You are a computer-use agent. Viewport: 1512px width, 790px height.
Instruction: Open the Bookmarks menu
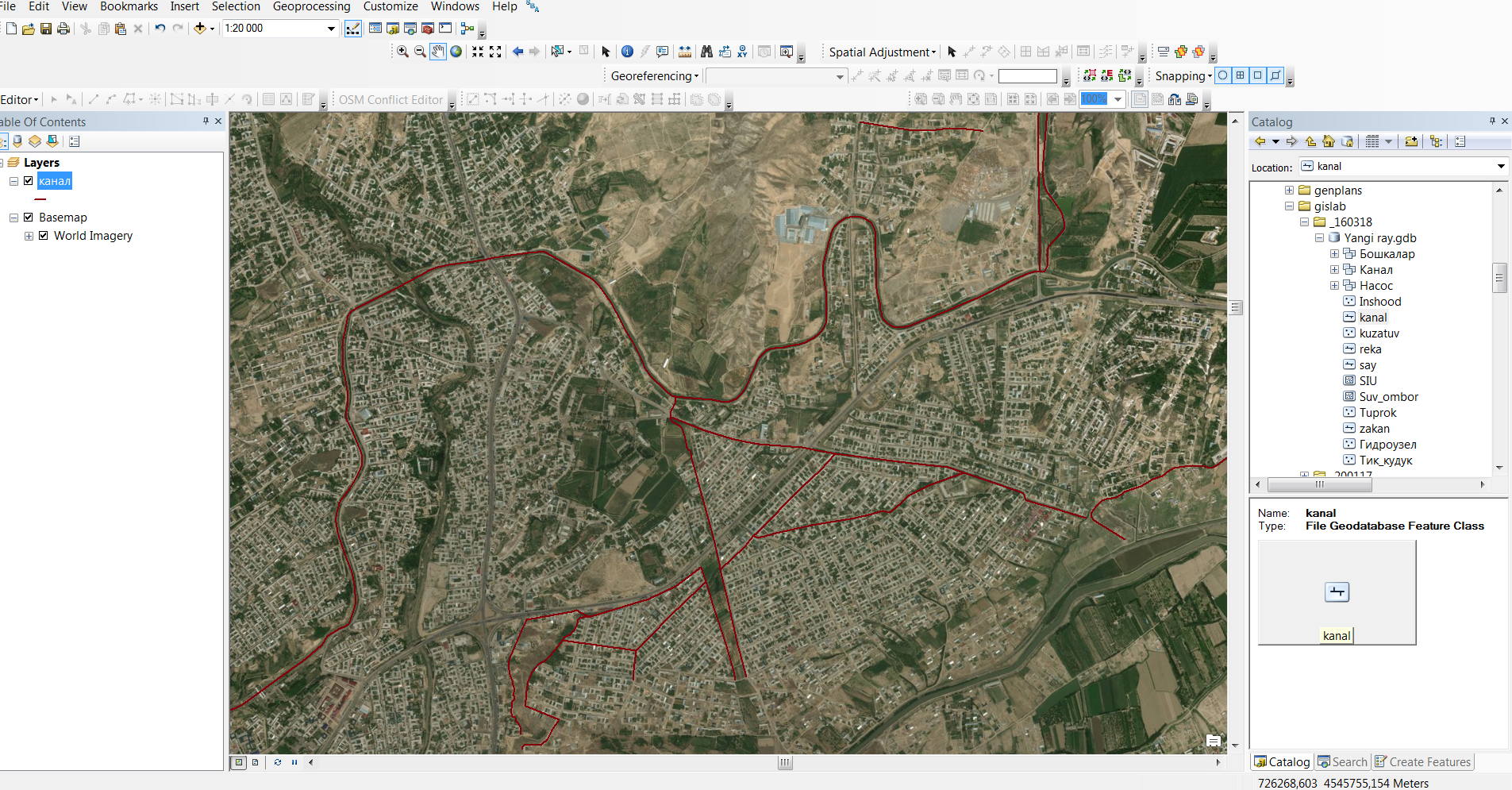(129, 6)
